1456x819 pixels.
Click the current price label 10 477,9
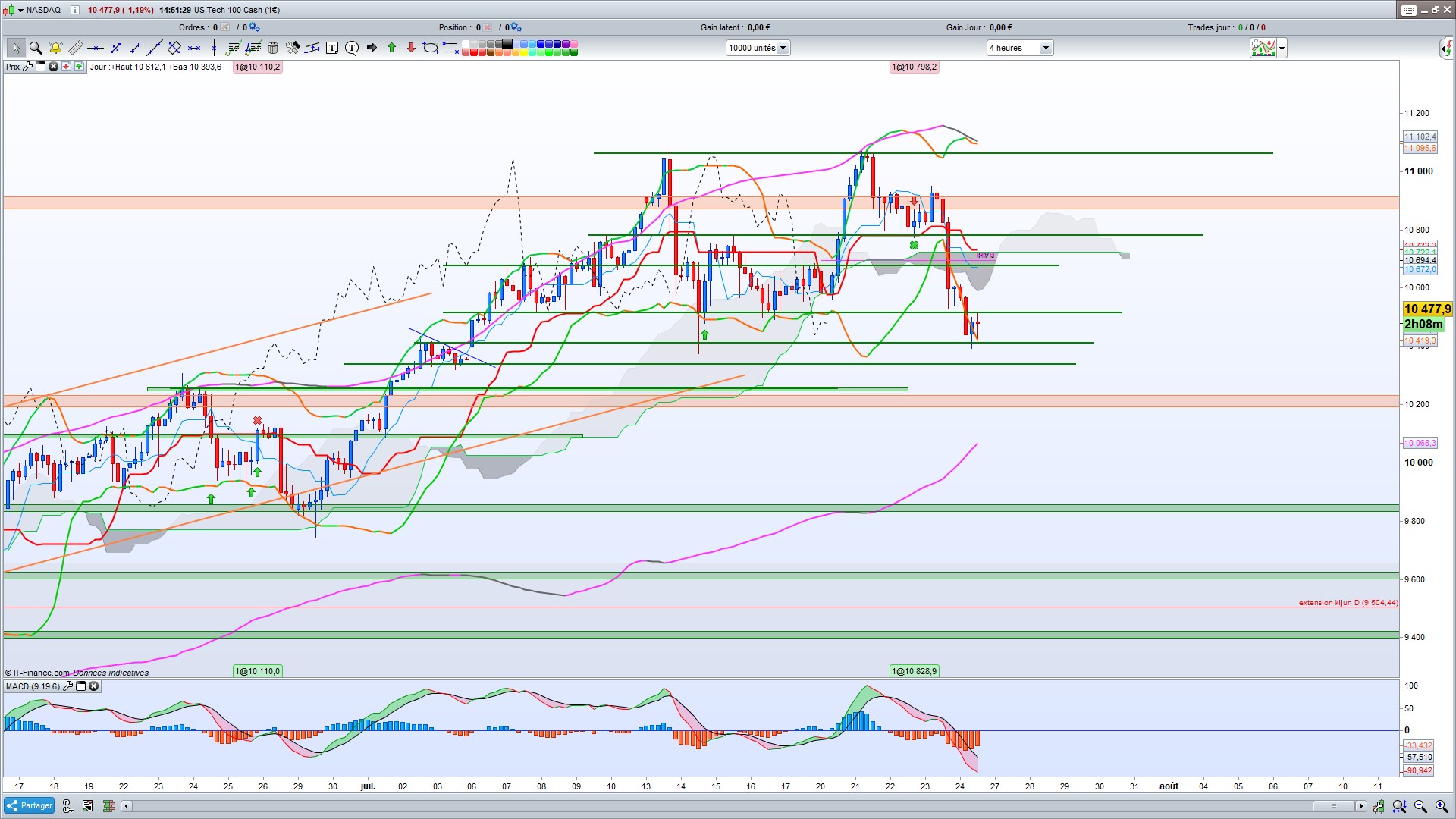[1427, 309]
